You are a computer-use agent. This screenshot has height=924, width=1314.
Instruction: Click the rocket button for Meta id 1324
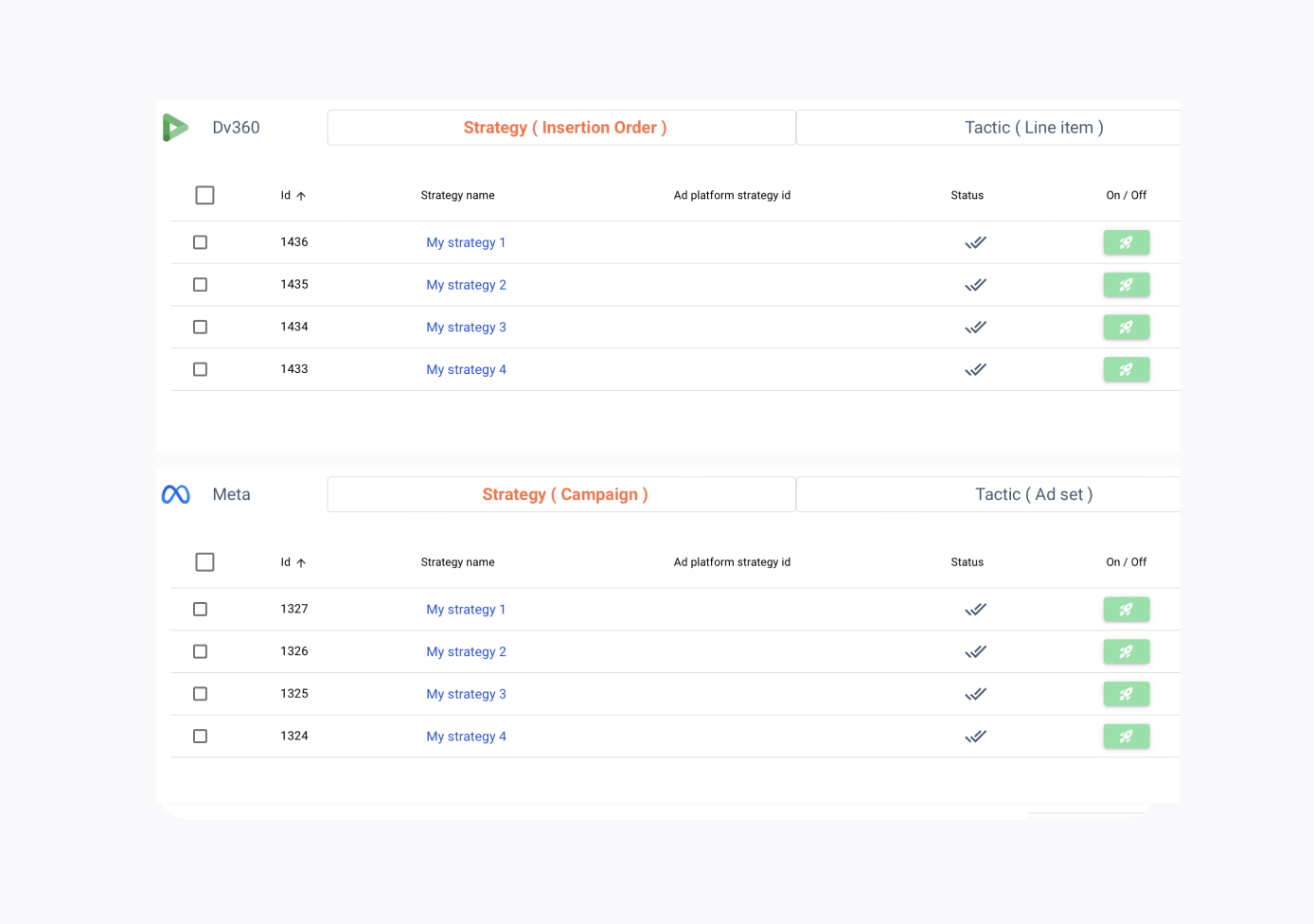tap(1126, 737)
